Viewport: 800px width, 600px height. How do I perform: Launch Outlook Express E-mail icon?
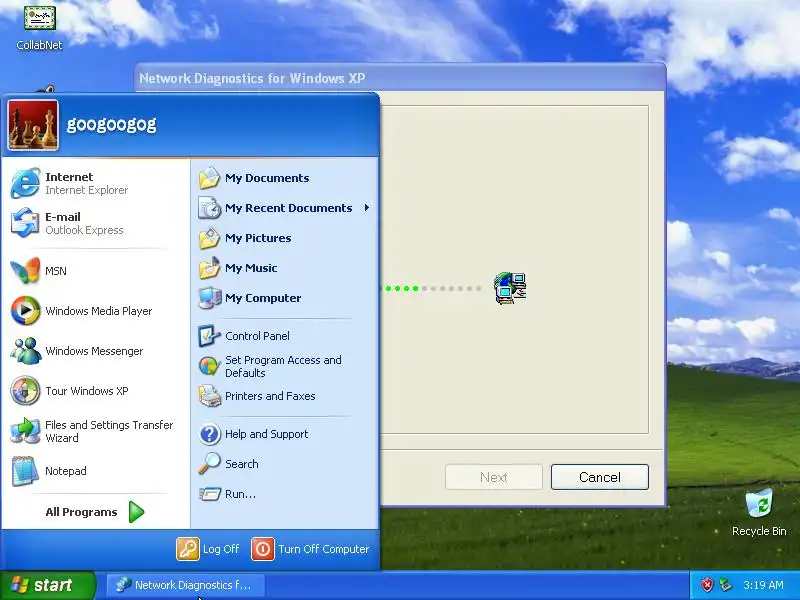tap(25, 223)
